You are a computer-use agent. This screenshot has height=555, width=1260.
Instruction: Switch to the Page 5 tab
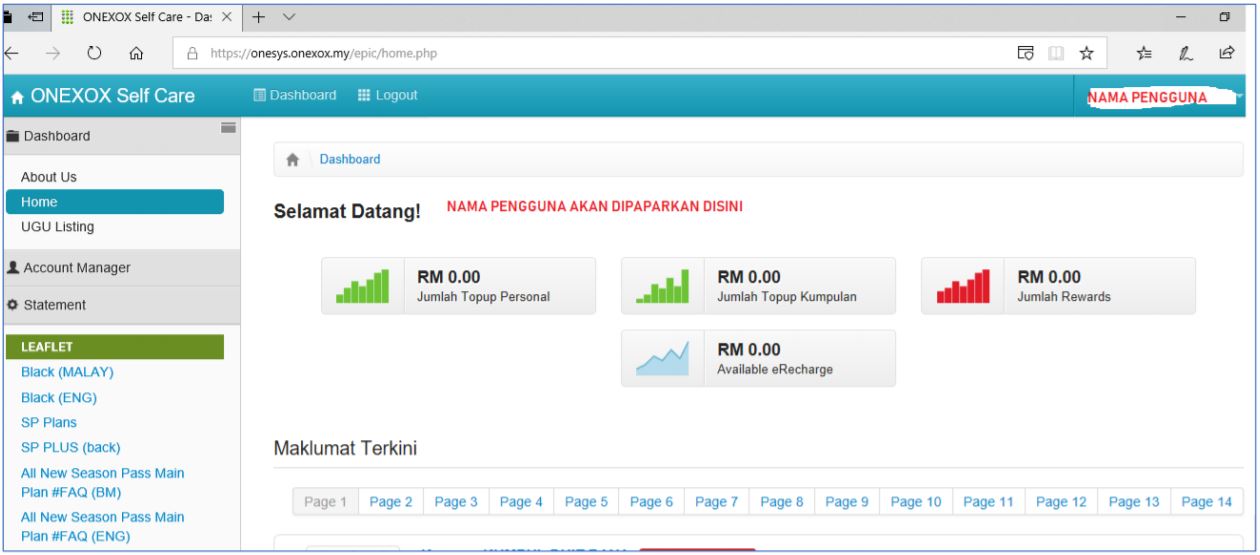(x=586, y=502)
